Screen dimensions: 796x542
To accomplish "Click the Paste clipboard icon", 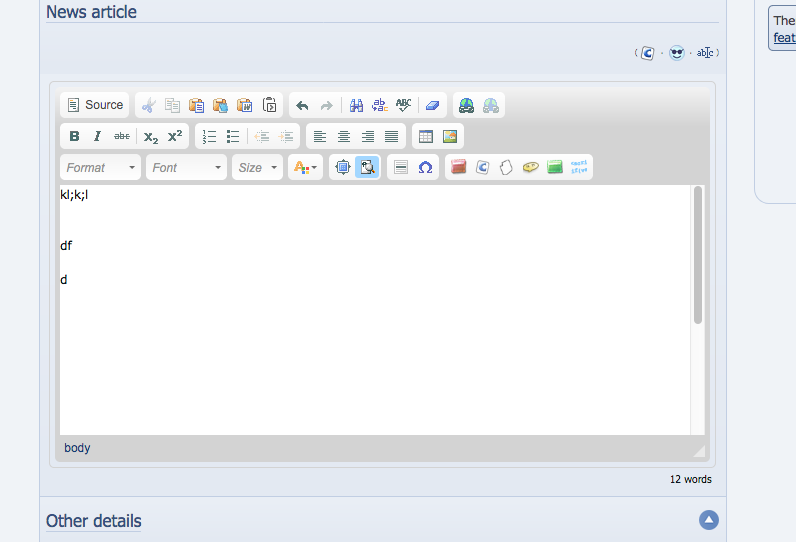I will coord(196,105).
